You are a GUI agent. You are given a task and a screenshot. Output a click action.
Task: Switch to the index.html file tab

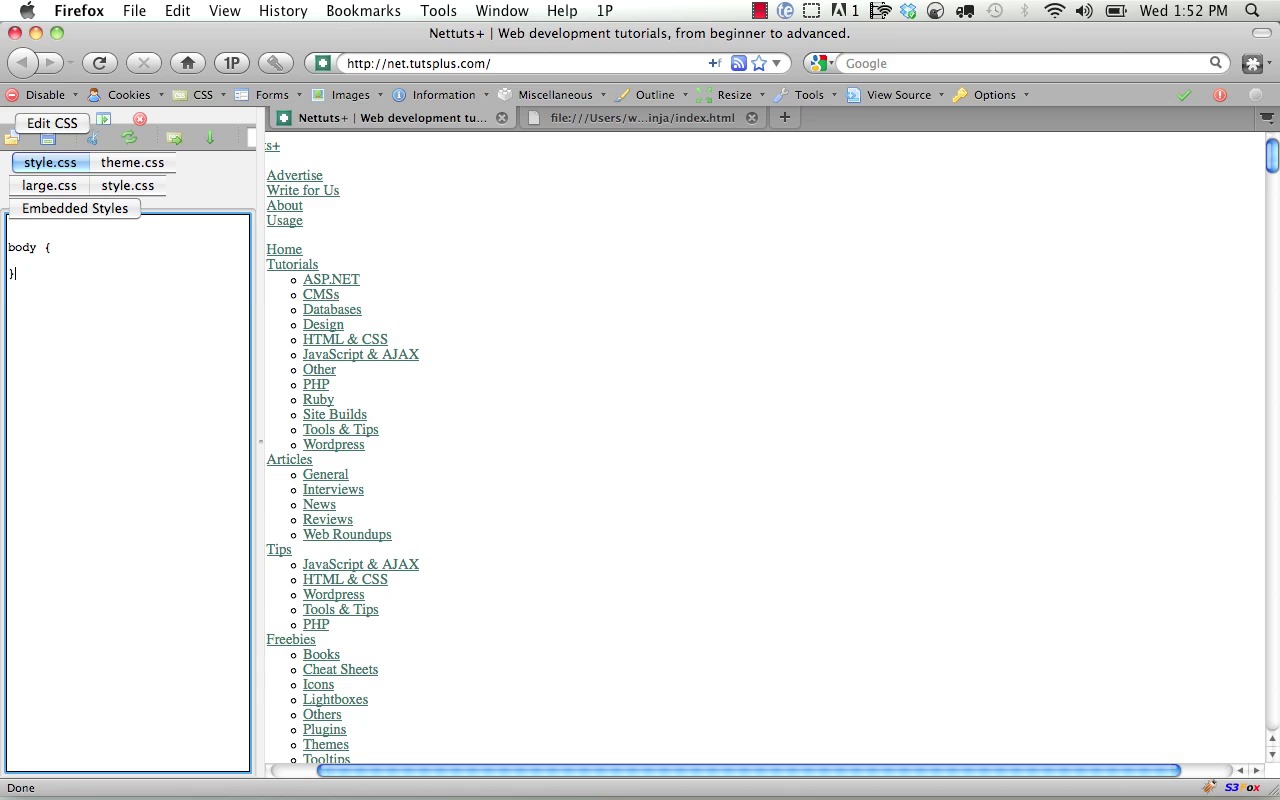(x=642, y=117)
